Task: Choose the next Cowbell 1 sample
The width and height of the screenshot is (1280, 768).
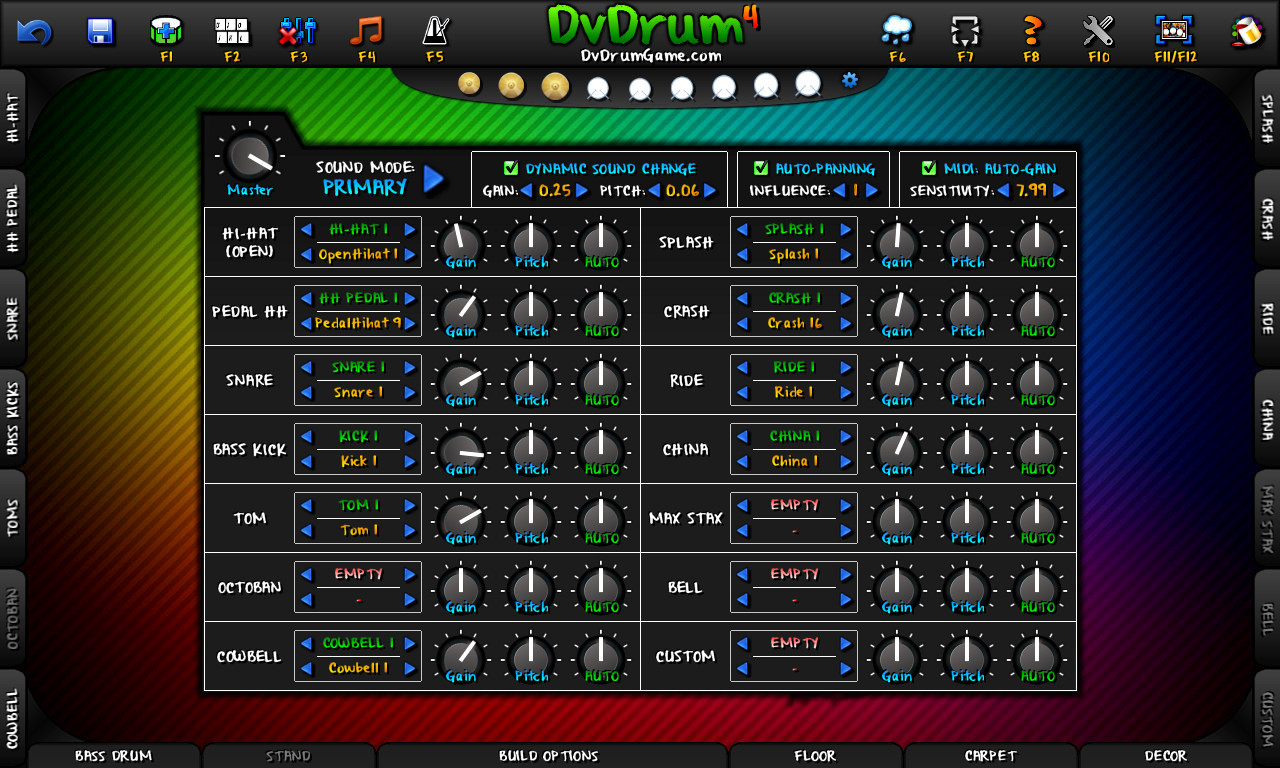Action: click(x=409, y=668)
